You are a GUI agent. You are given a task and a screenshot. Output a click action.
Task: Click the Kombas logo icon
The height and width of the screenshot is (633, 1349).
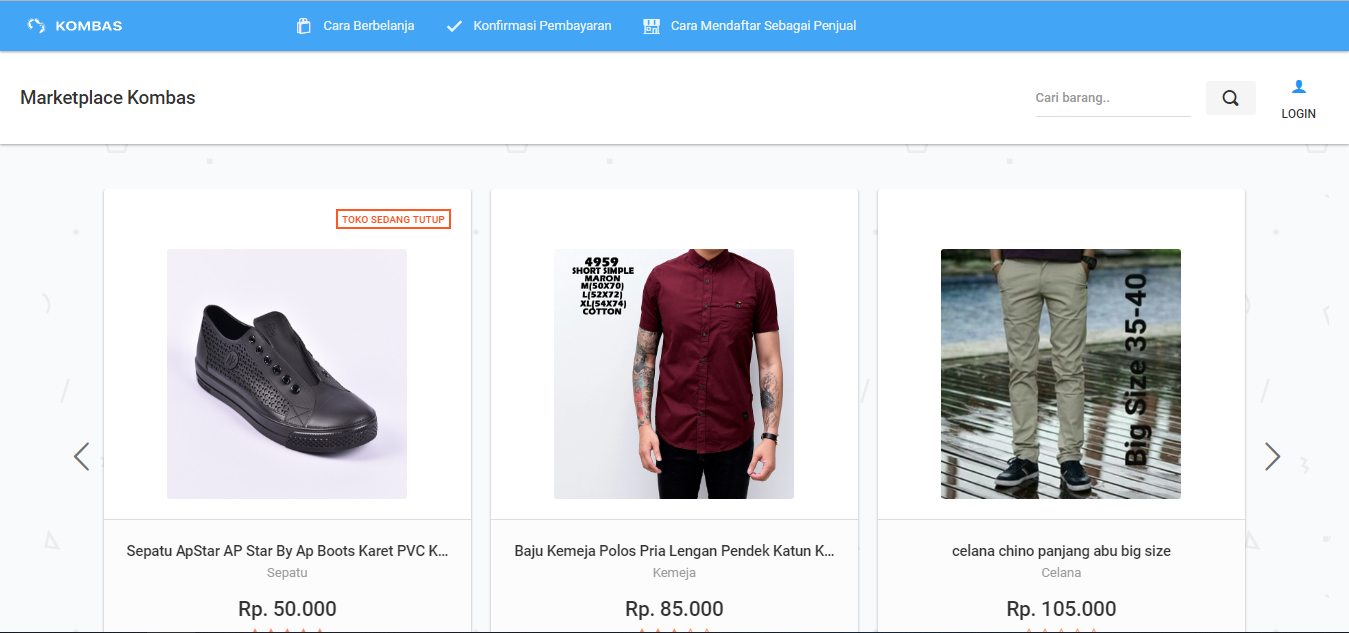[x=36, y=26]
